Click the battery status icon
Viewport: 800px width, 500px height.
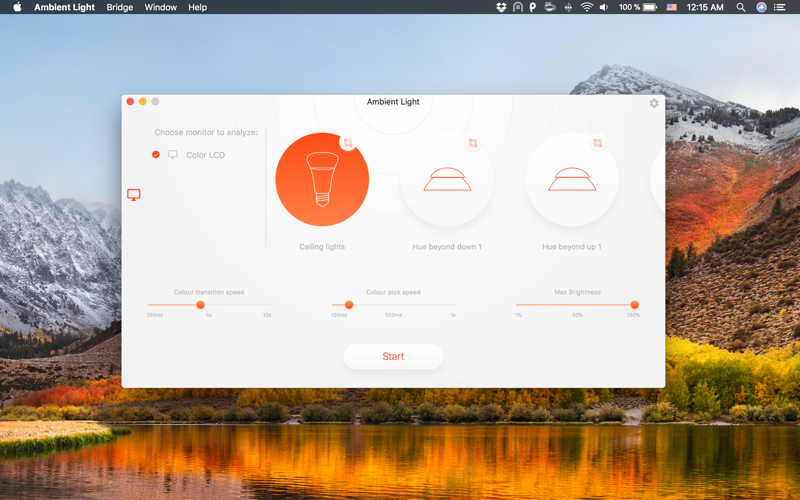[650, 7]
